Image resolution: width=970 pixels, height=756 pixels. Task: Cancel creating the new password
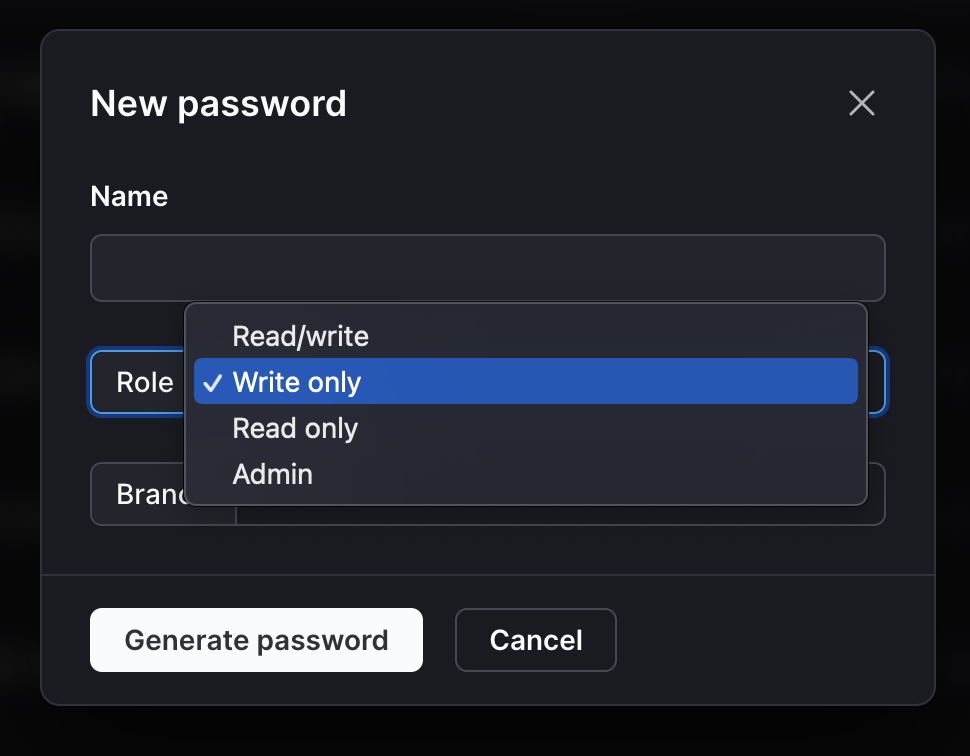click(x=535, y=640)
